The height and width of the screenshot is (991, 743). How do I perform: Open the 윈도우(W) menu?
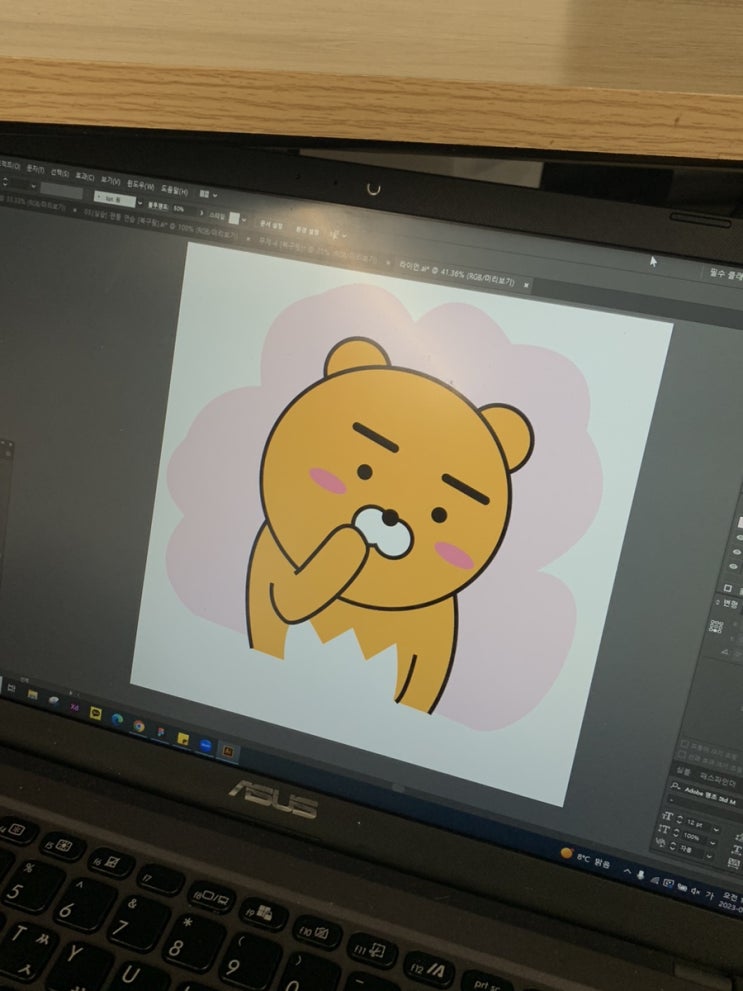[140, 185]
